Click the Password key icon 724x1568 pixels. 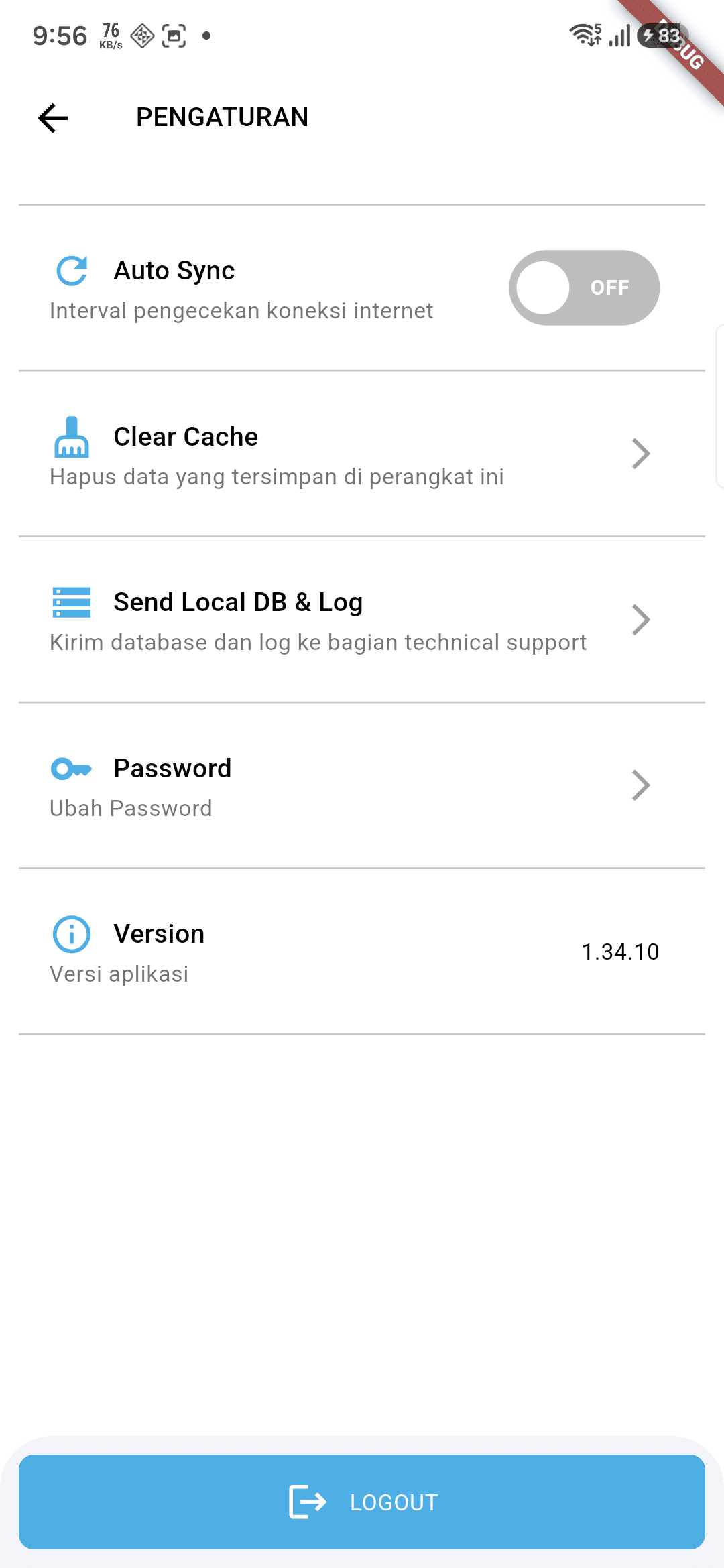pyautogui.click(x=72, y=769)
